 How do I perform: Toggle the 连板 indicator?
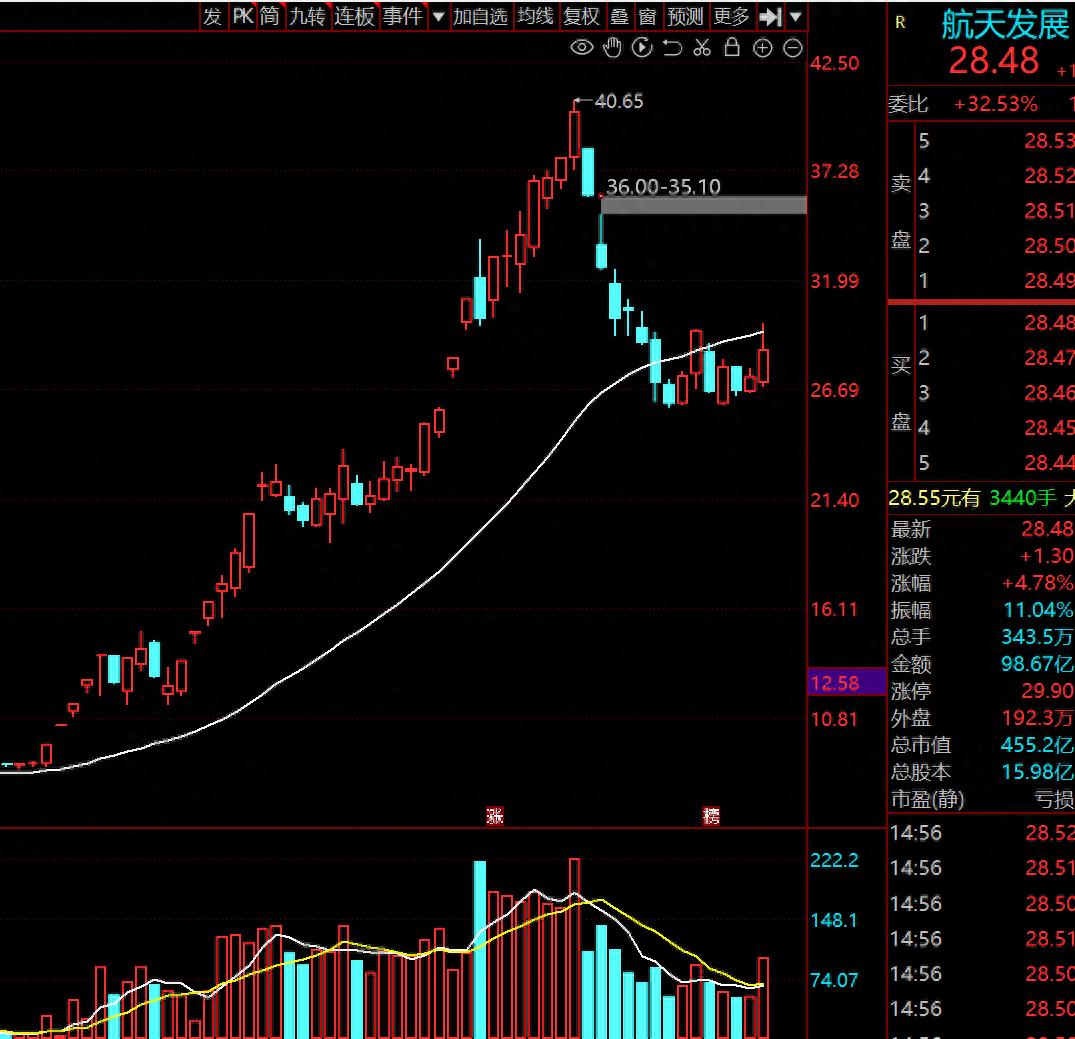[354, 16]
